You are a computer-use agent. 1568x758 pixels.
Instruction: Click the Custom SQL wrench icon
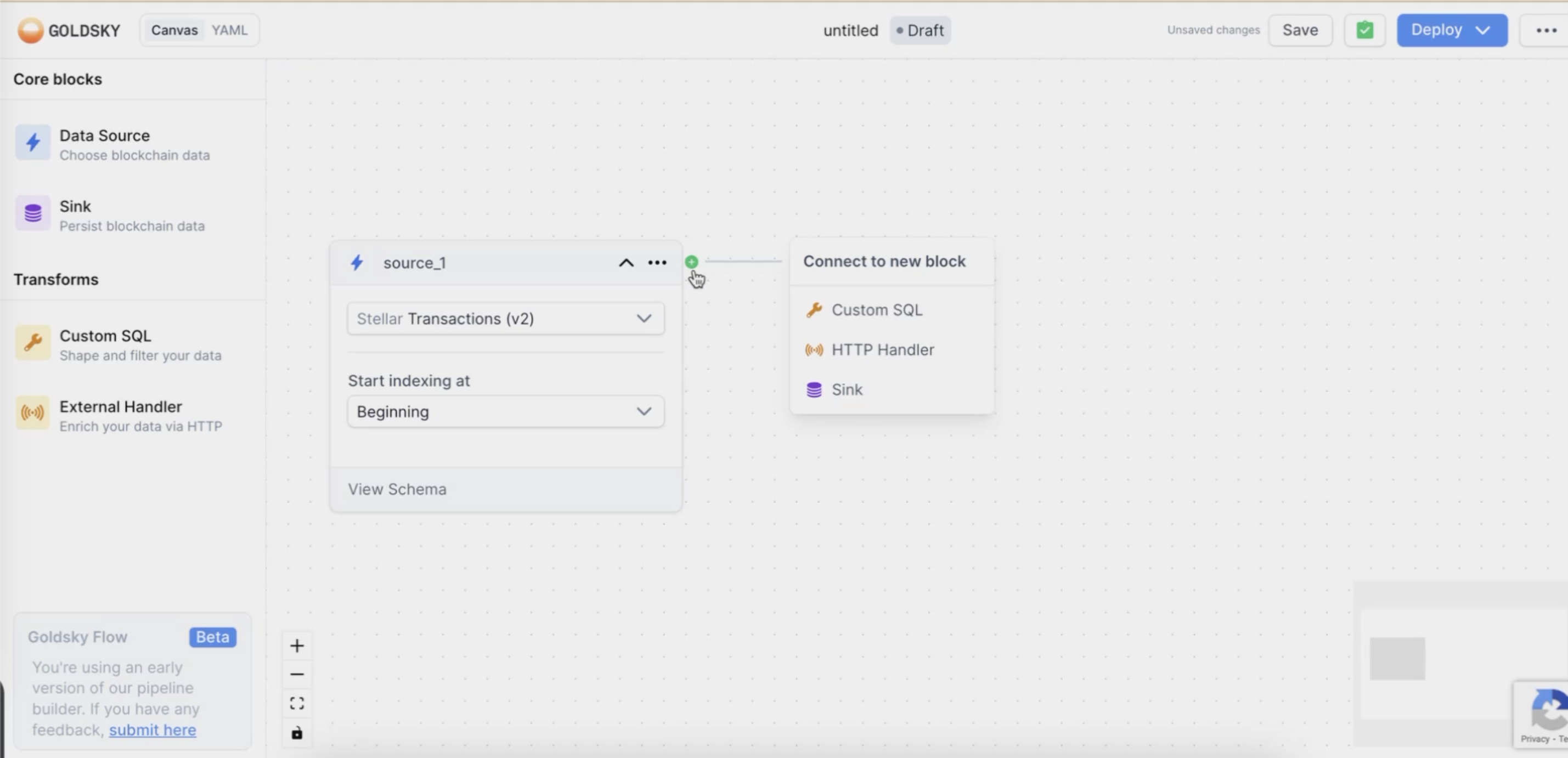pyautogui.click(x=33, y=342)
